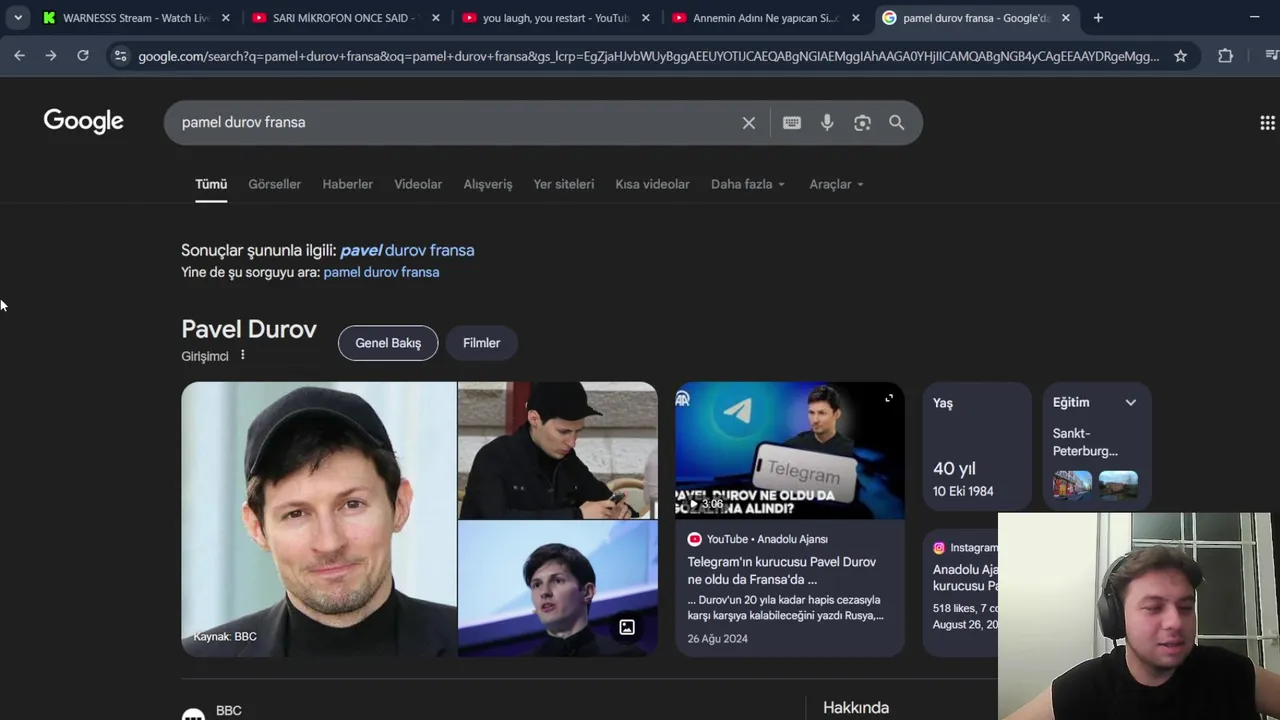The height and width of the screenshot is (720, 1280).
Task: Switch to the Videolar tab
Action: pyautogui.click(x=418, y=184)
